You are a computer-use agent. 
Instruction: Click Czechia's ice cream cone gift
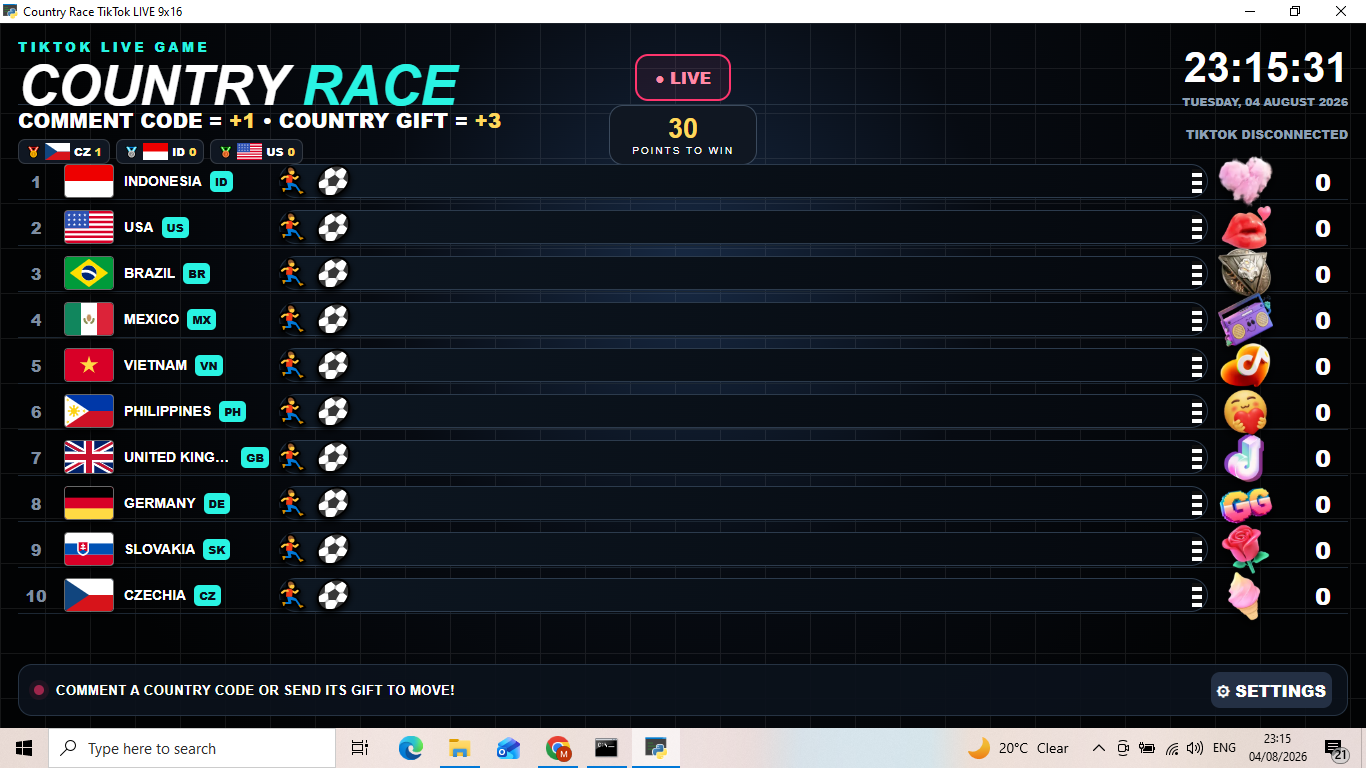click(1245, 596)
